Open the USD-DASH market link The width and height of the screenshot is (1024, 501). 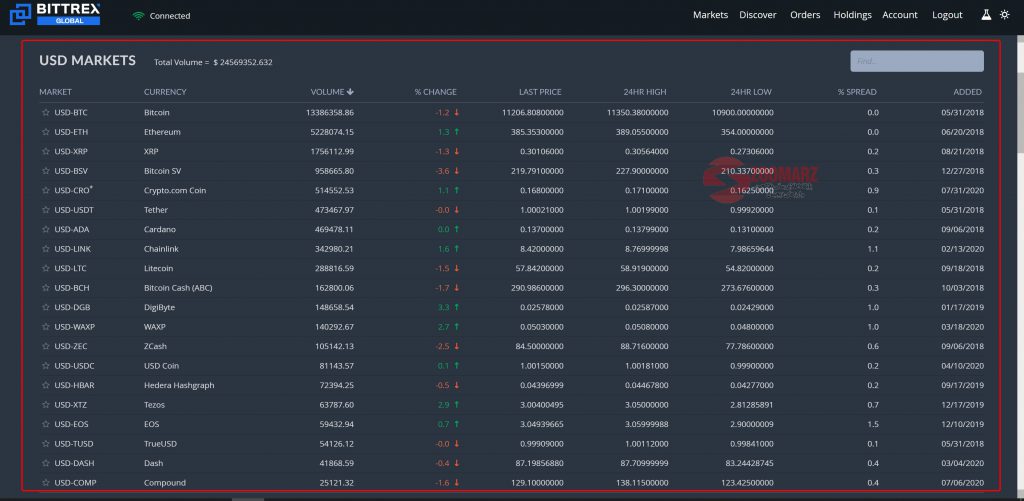[73, 463]
